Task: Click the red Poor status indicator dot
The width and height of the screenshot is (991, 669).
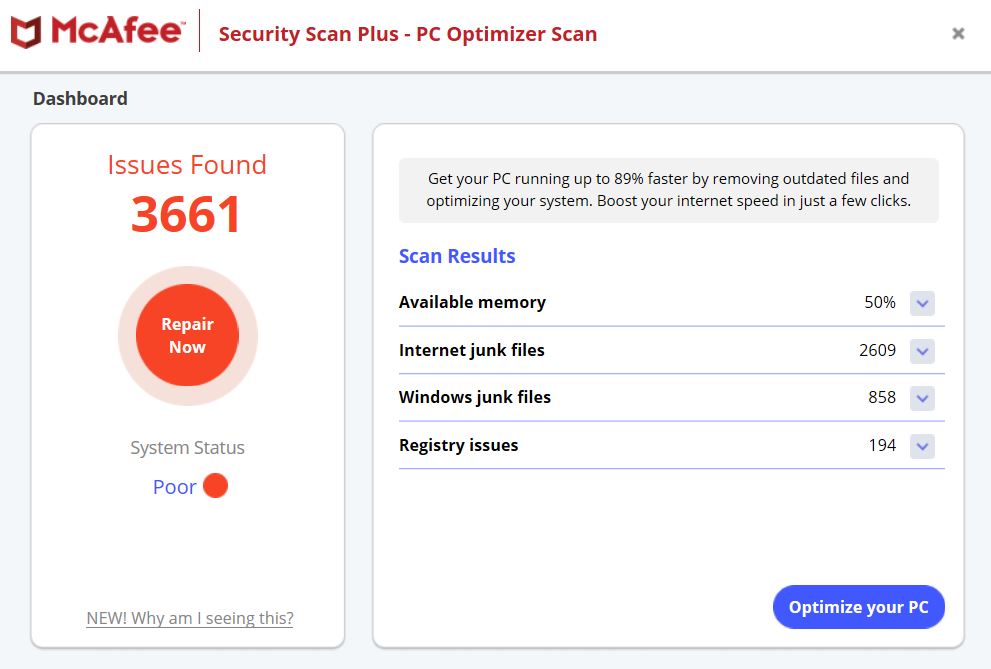Action: tap(215, 486)
